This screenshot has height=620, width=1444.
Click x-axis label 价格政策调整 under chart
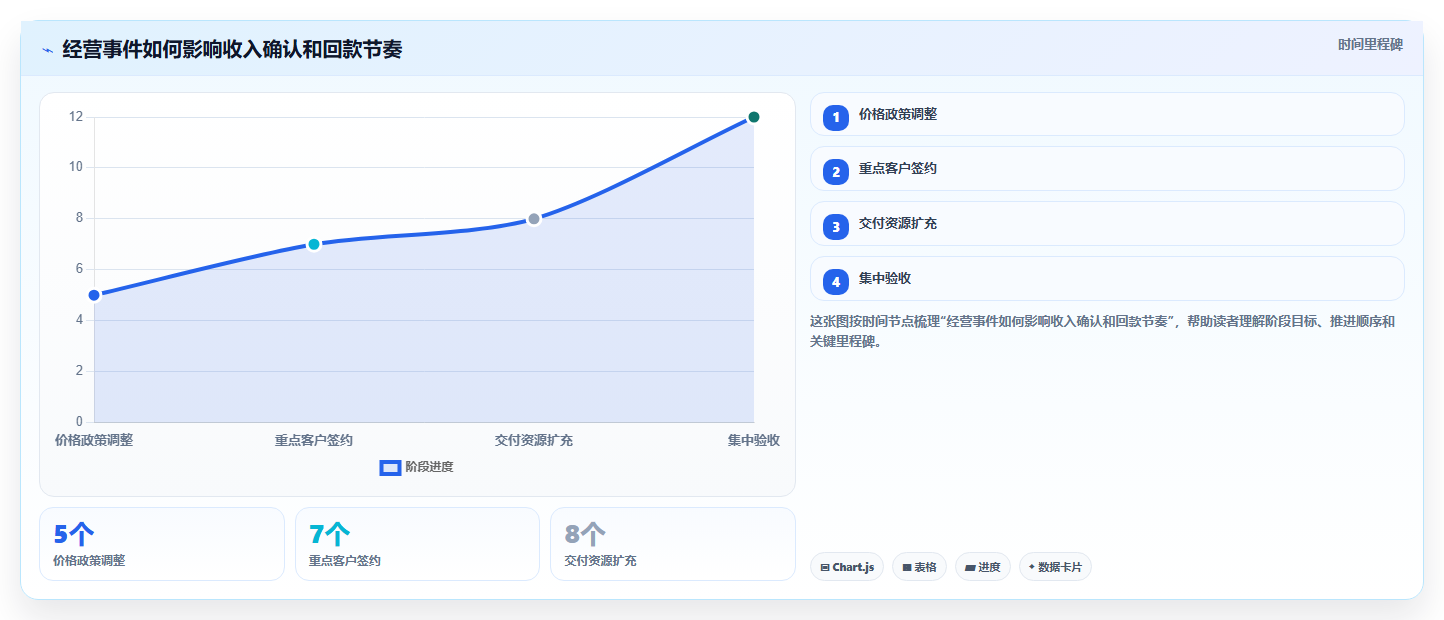[94, 440]
